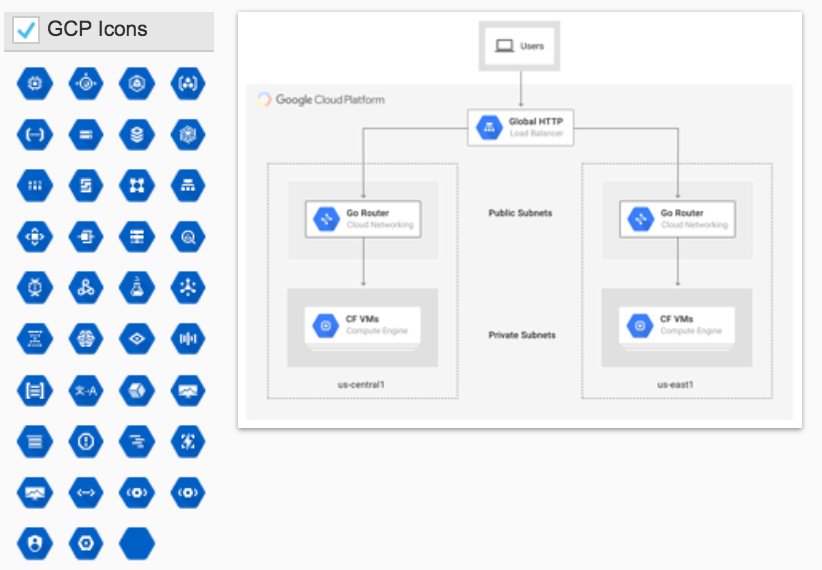The image size is (822, 570).
Task: Select the Container Engine hexagon-cube icon
Action: (x=137, y=83)
